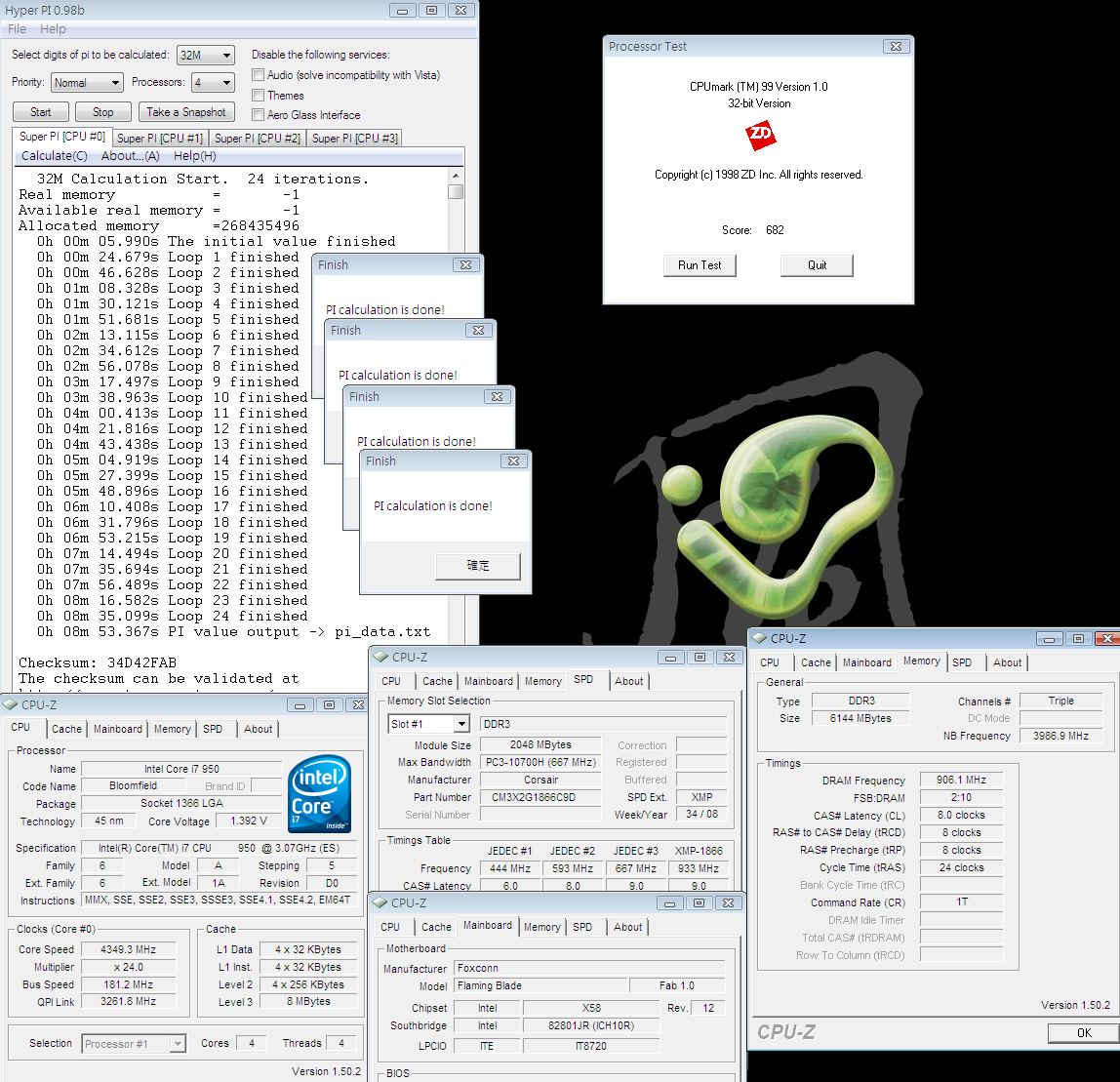Open the Priority dropdown set to Normal
Screen dimensions: 1120x1082
pyautogui.click(x=88, y=83)
